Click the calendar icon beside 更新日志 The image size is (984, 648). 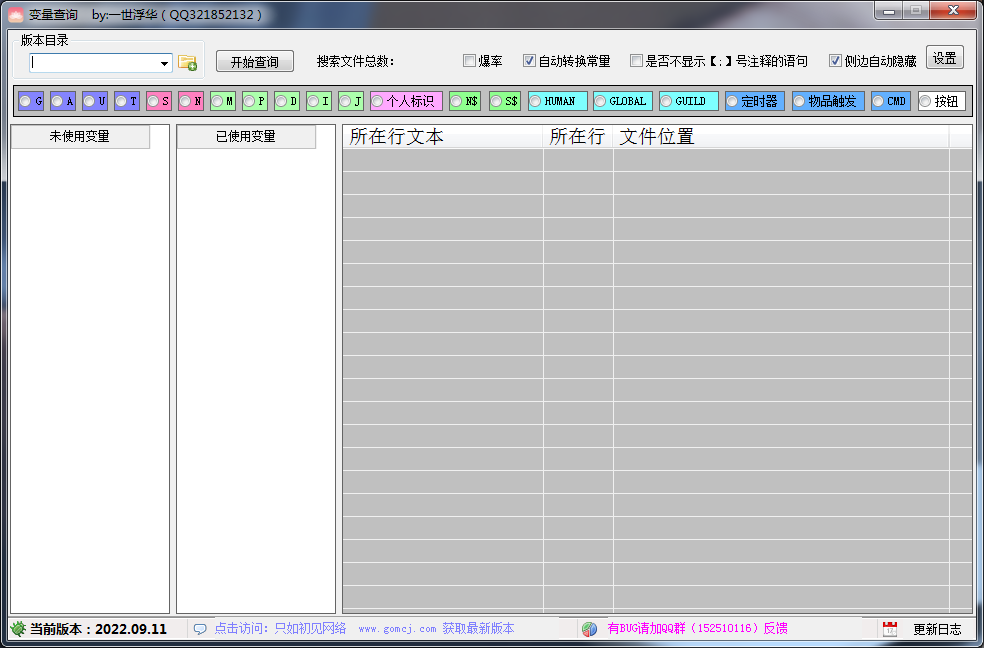coord(889,629)
